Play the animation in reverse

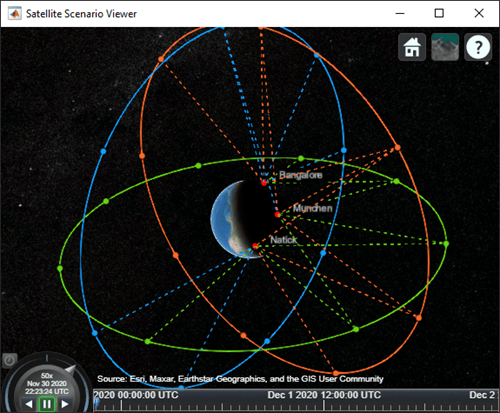pyautogui.click(x=29, y=404)
